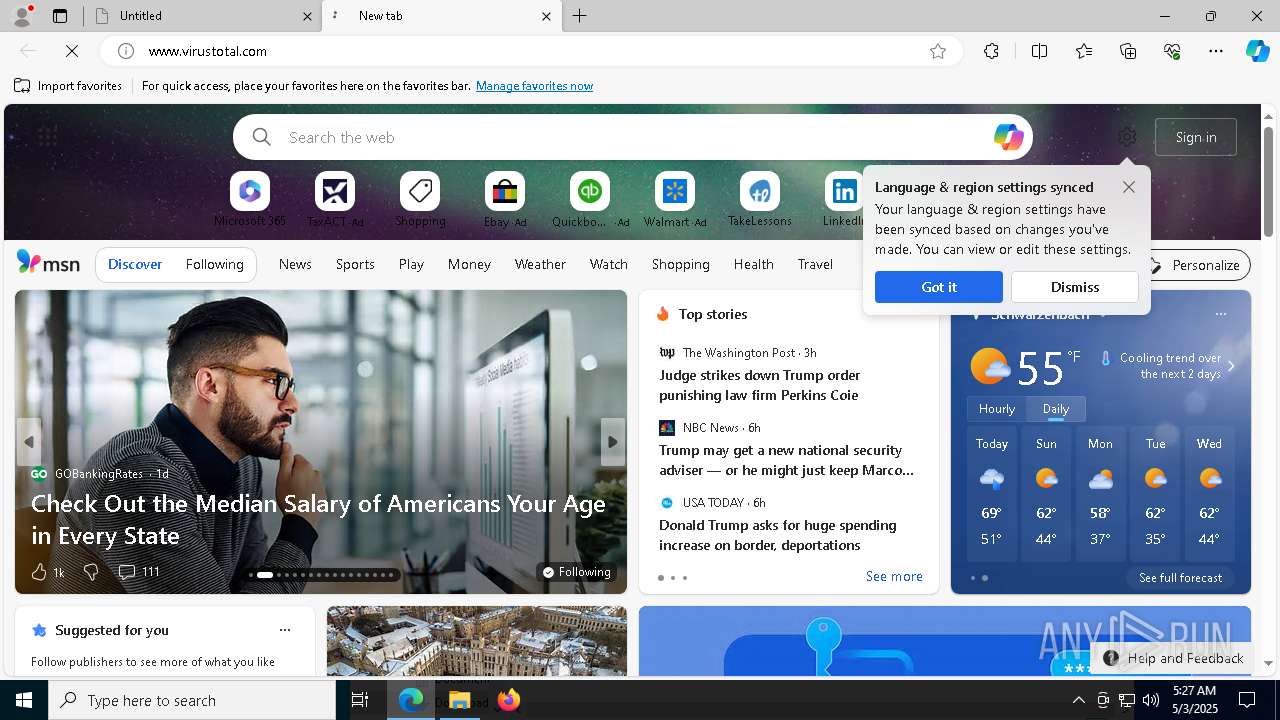
Task: Open the Copilot sidebar icon
Action: pyautogui.click(x=1257, y=51)
